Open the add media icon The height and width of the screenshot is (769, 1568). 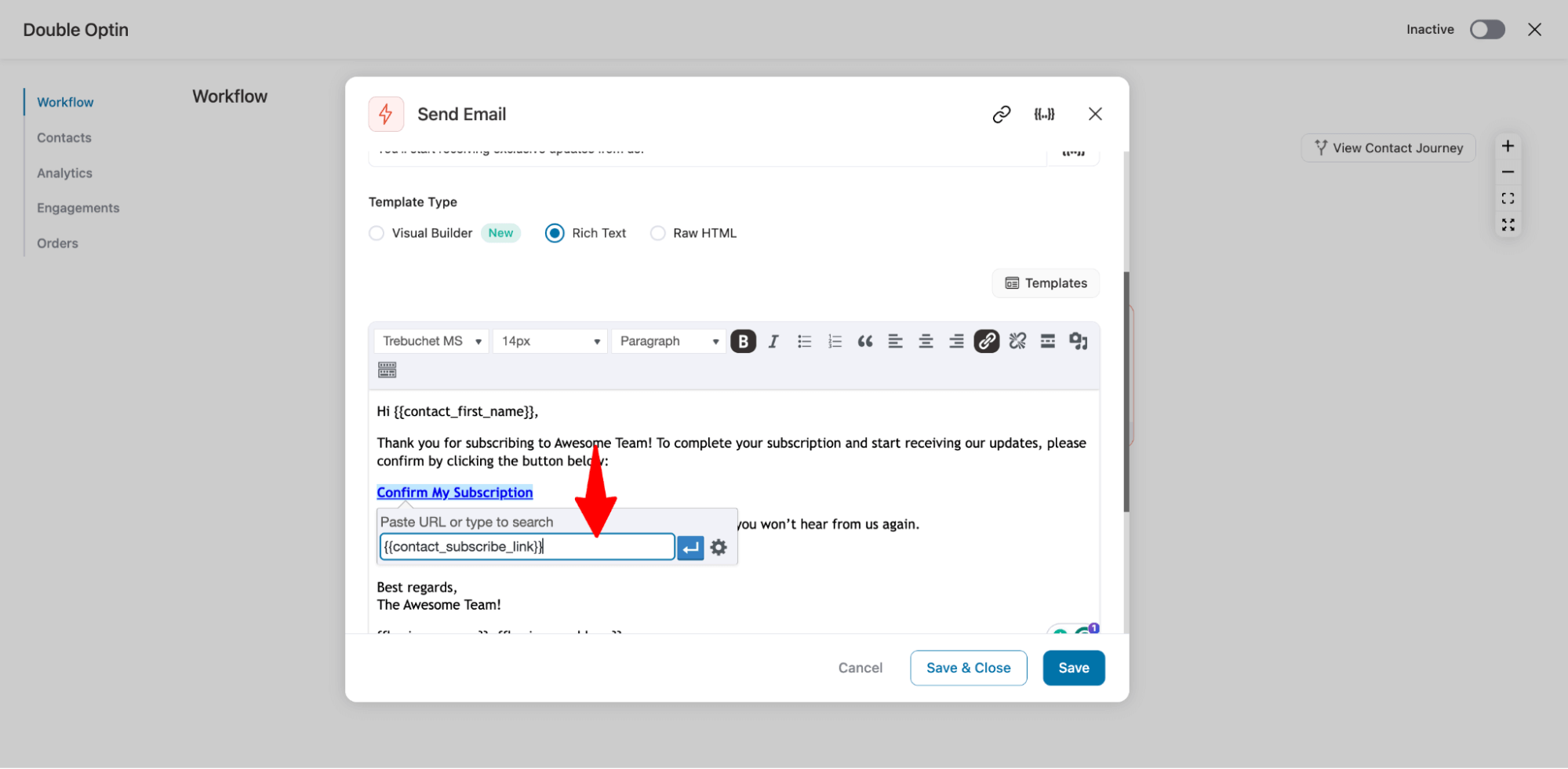(1079, 341)
